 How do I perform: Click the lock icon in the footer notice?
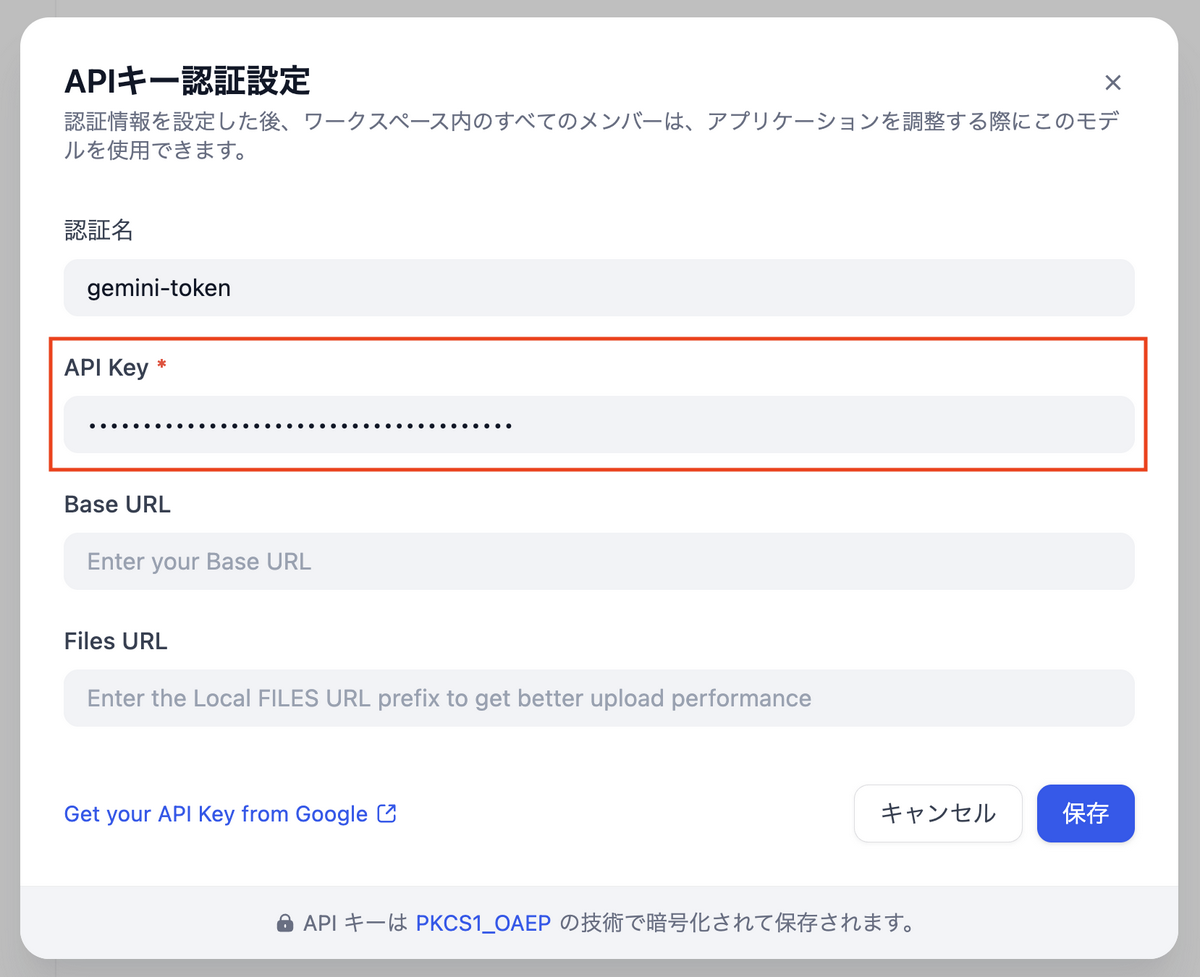click(x=285, y=923)
